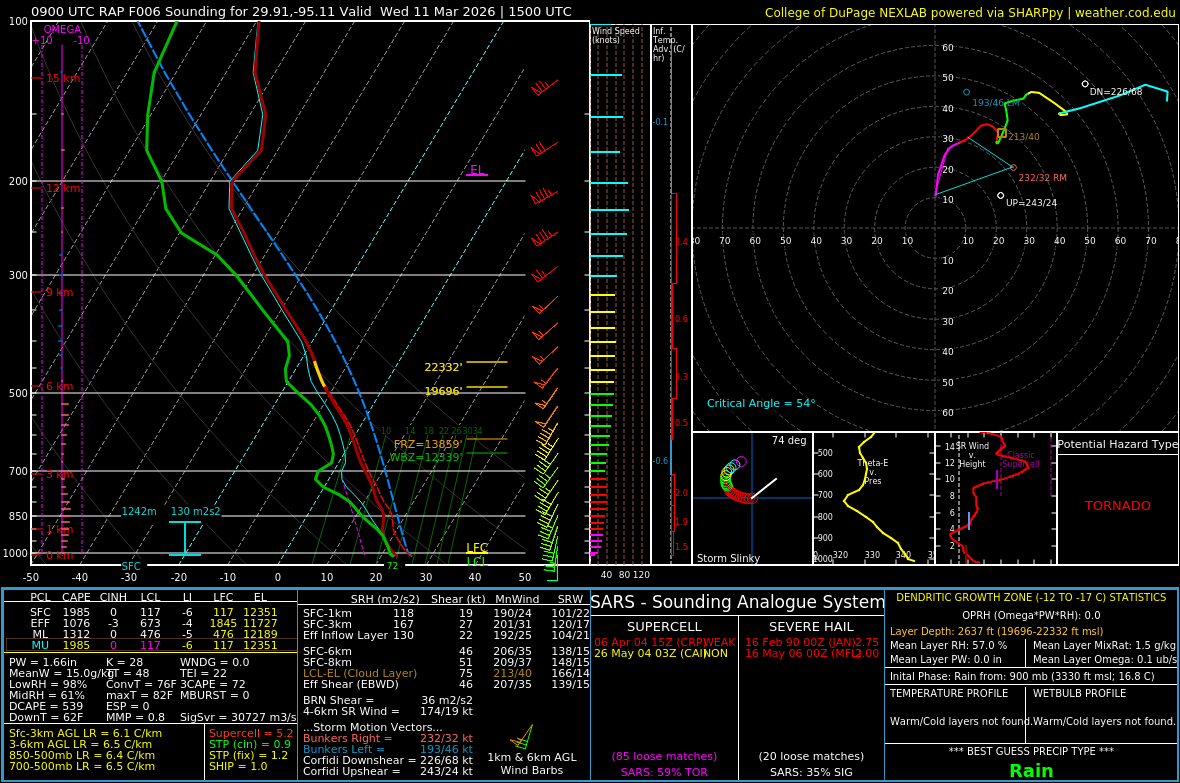
Task: Click the 'PW = 1.66in' value
Action: [x=43, y=663]
